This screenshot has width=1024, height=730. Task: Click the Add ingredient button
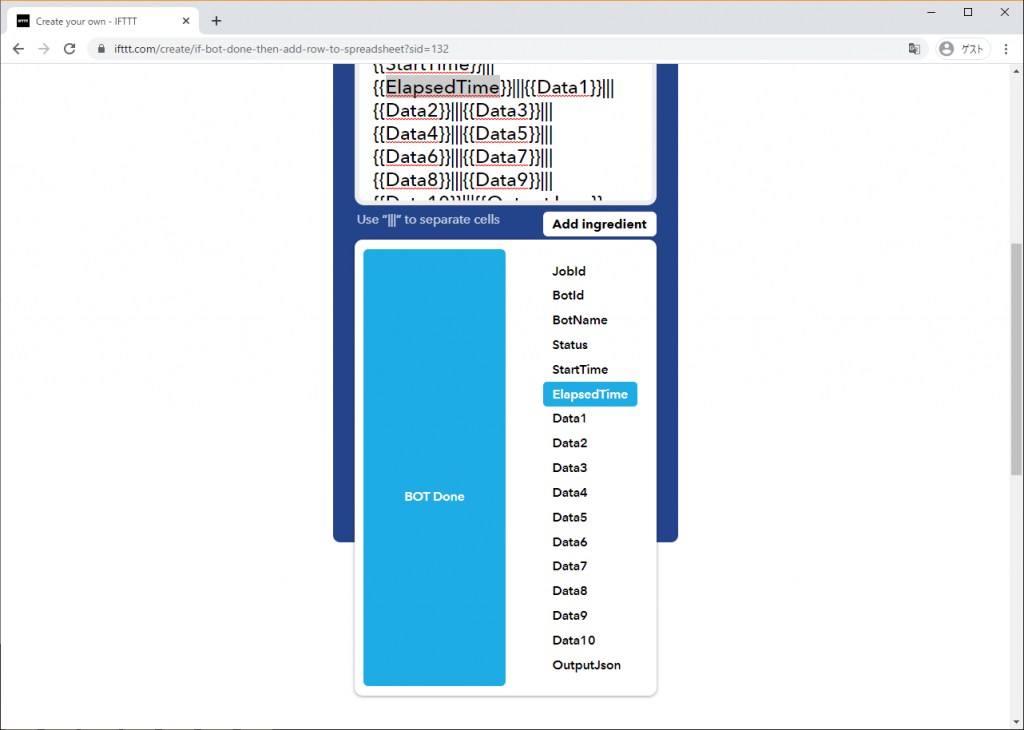pyautogui.click(x=599, y=224)
